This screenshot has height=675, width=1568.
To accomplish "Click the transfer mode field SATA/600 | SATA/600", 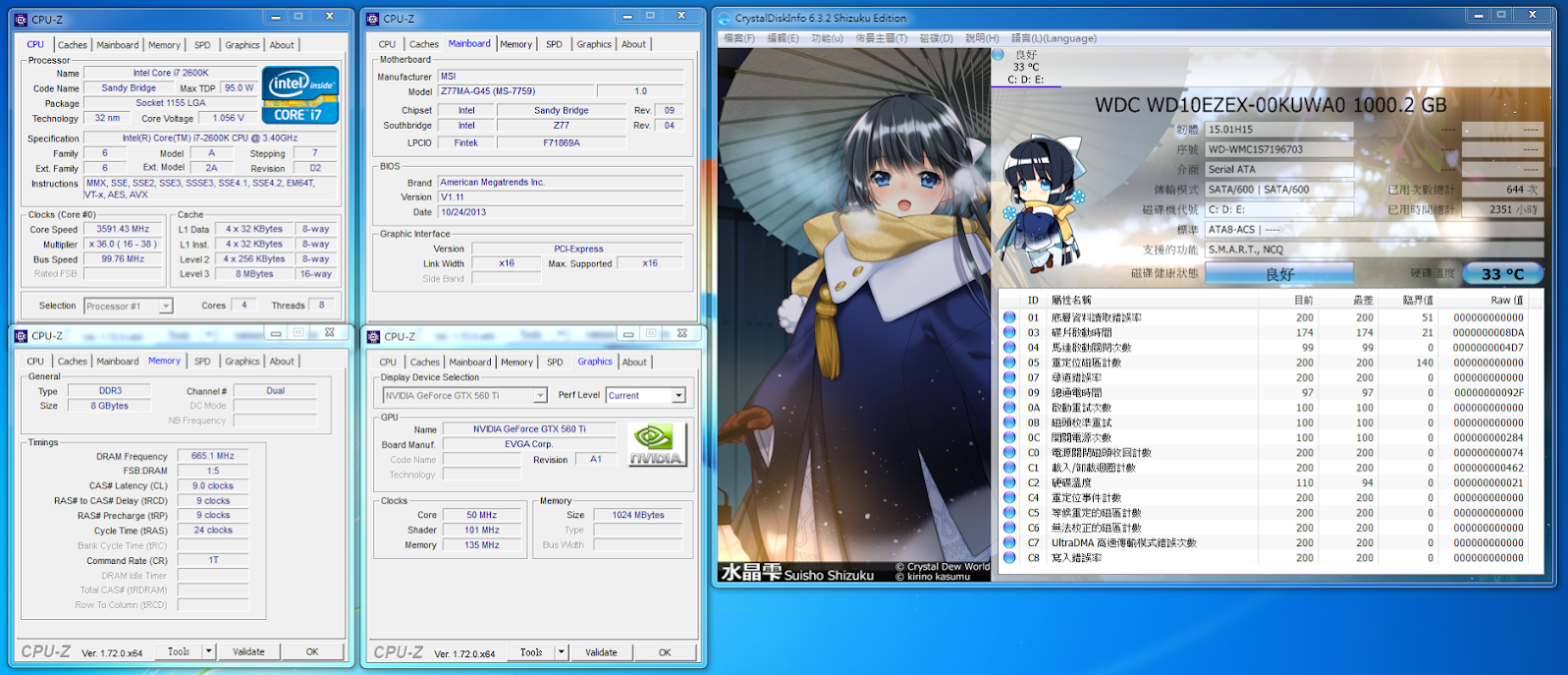I will tap(1279, 190).
